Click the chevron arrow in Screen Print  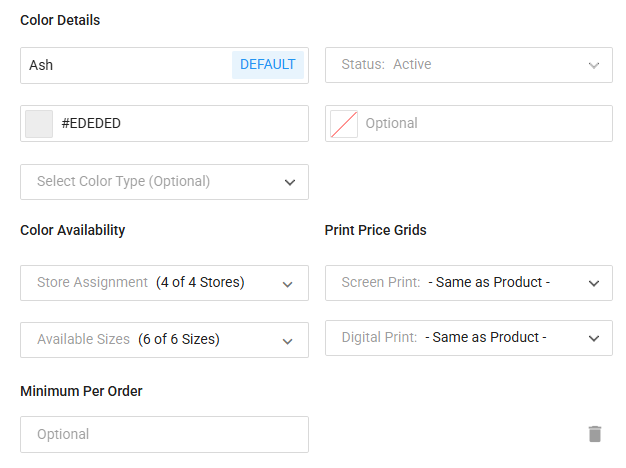pyautogui.click(x=594, y=283)
